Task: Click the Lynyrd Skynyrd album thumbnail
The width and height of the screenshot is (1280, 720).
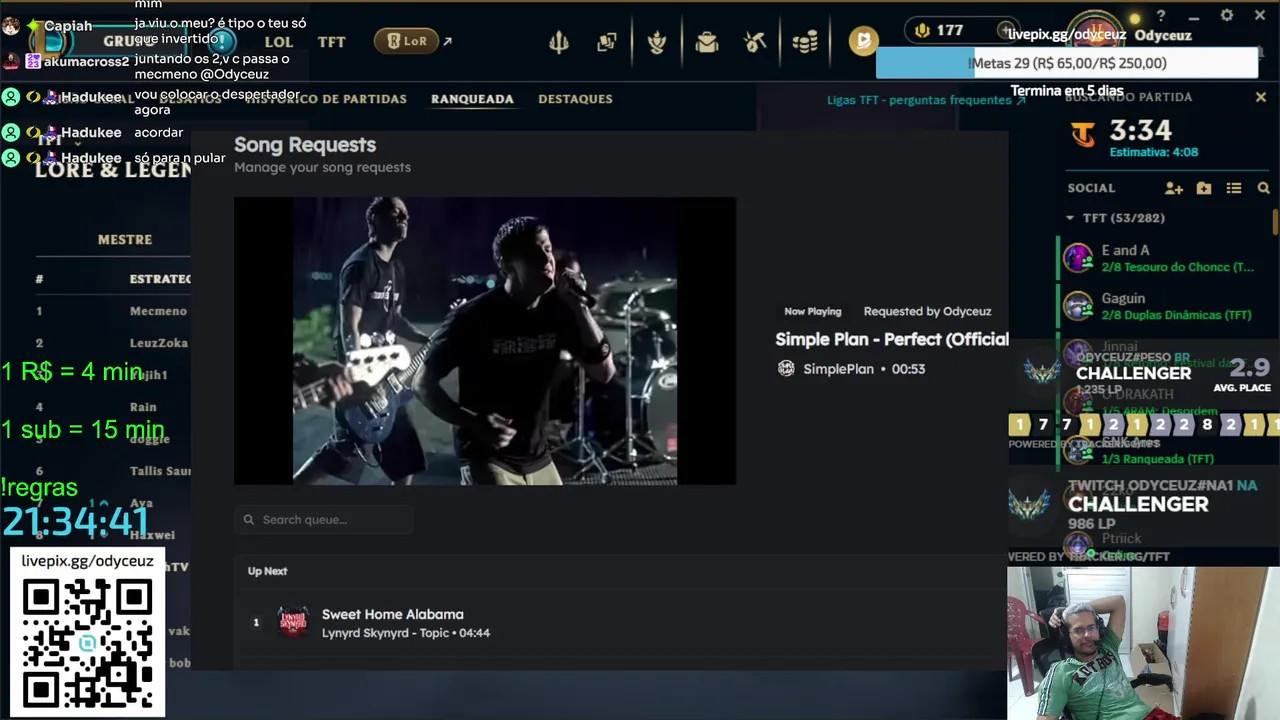Action: pyautogui.click(x=292, y=622)
